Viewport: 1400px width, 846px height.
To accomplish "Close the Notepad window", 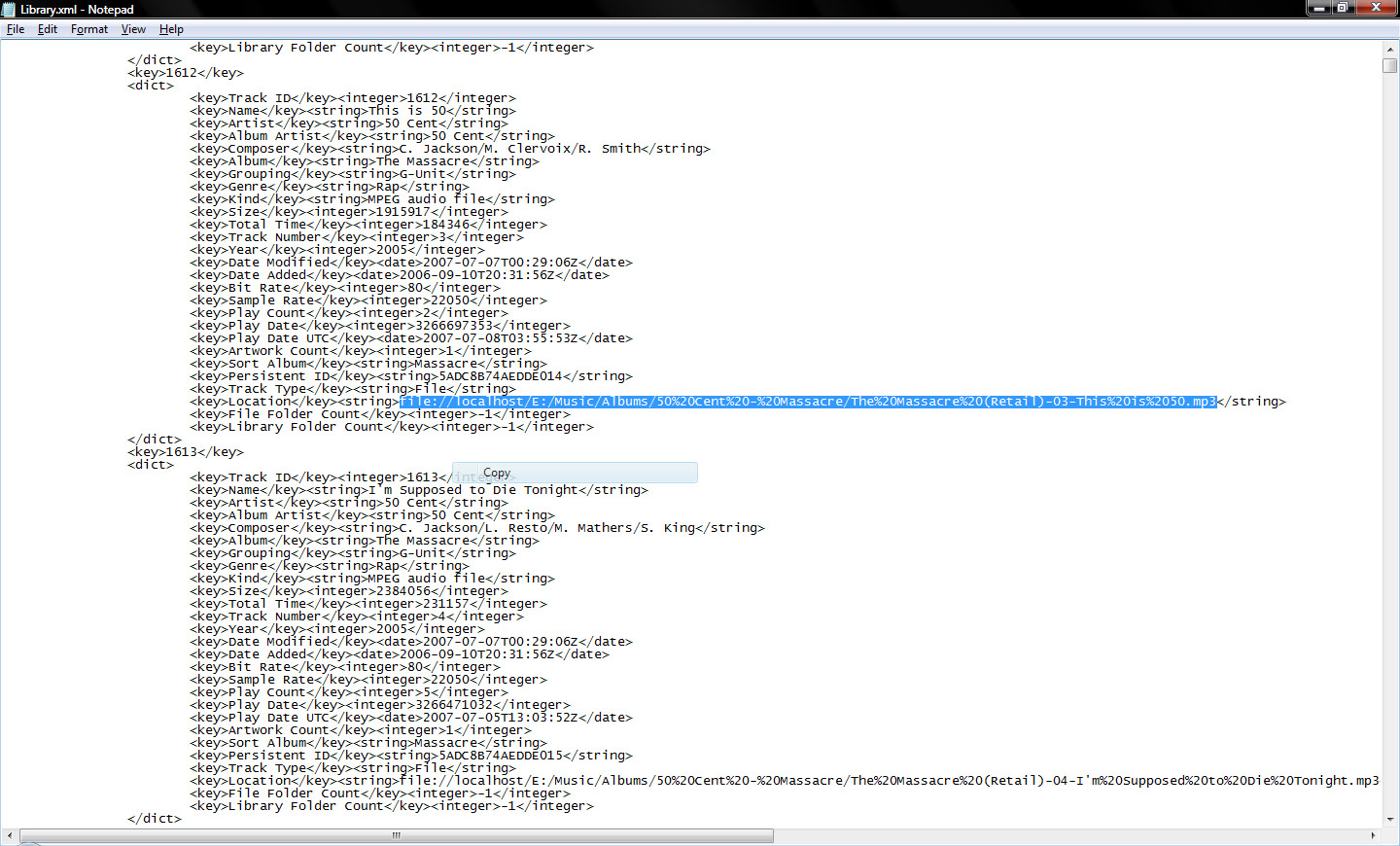I will tap(1376, 8).
